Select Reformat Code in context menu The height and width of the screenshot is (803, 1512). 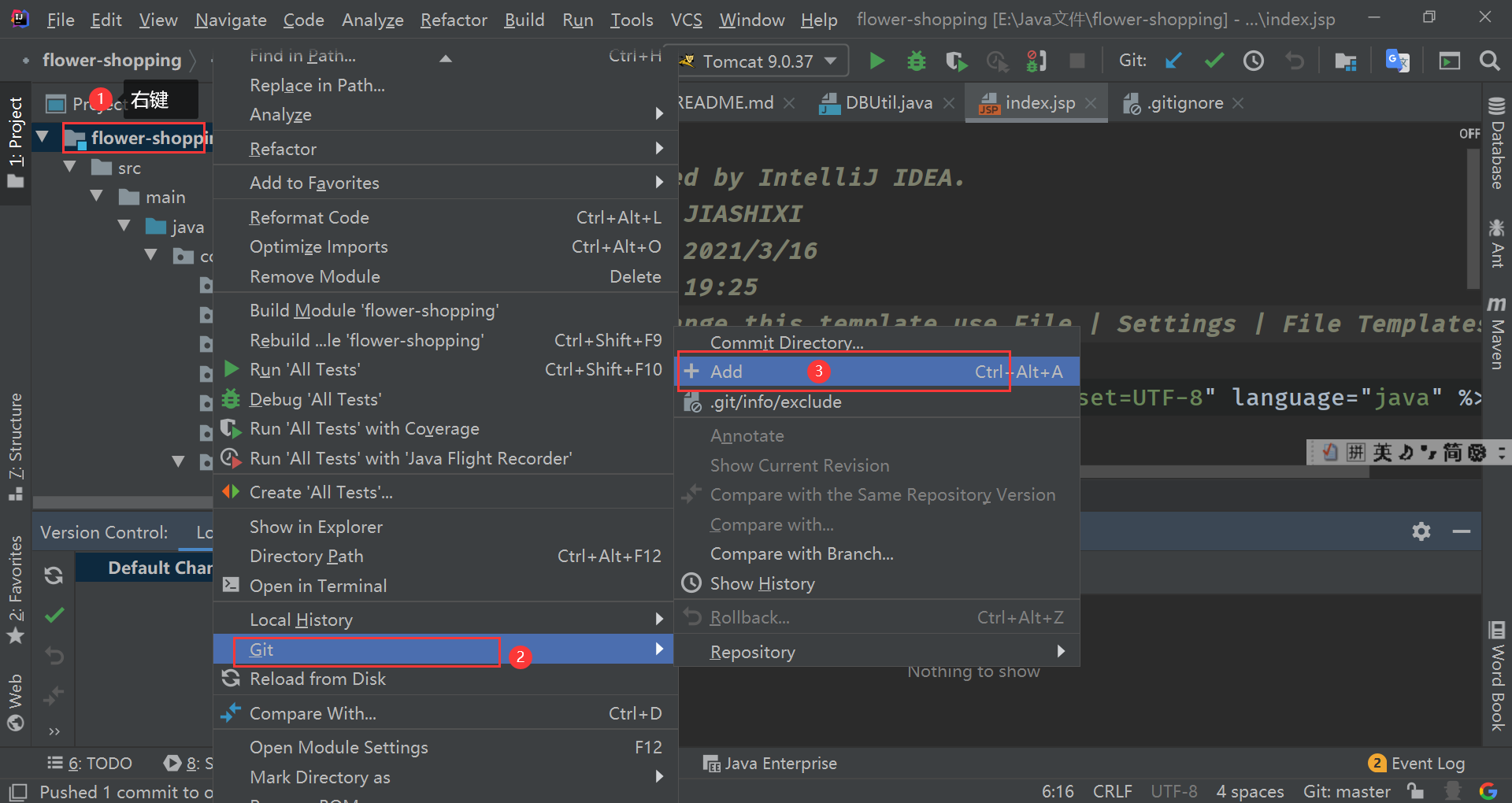click(x=445, y=217)
